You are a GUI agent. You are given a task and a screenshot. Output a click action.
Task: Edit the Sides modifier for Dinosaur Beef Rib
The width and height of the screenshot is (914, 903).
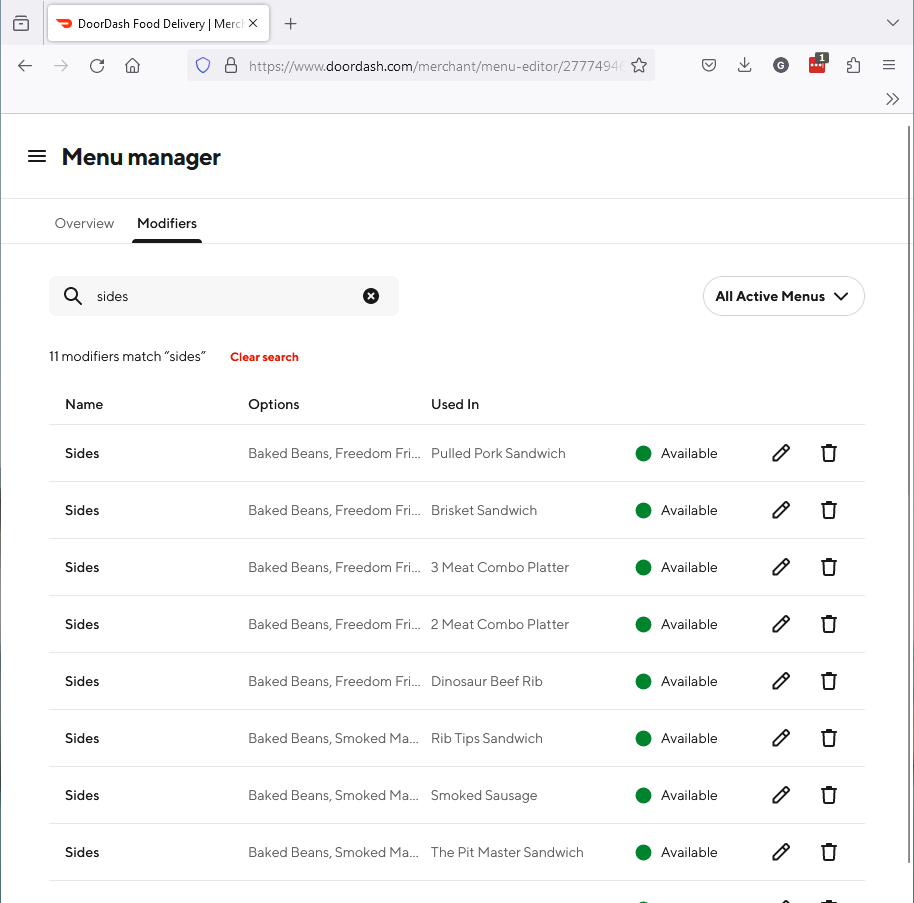[x=781, y=681]
